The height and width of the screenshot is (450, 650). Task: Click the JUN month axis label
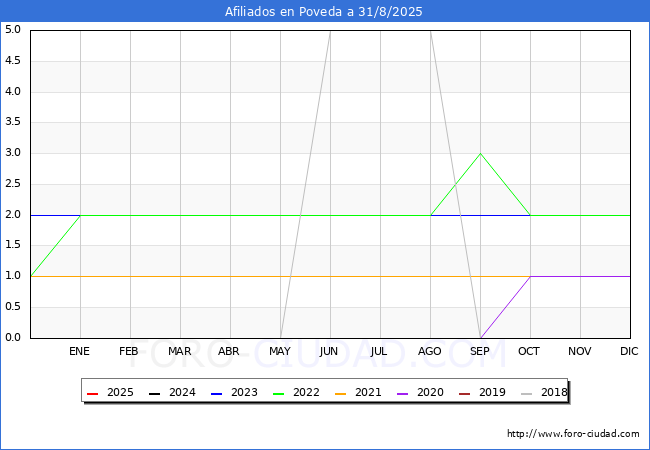pos(329,351)
